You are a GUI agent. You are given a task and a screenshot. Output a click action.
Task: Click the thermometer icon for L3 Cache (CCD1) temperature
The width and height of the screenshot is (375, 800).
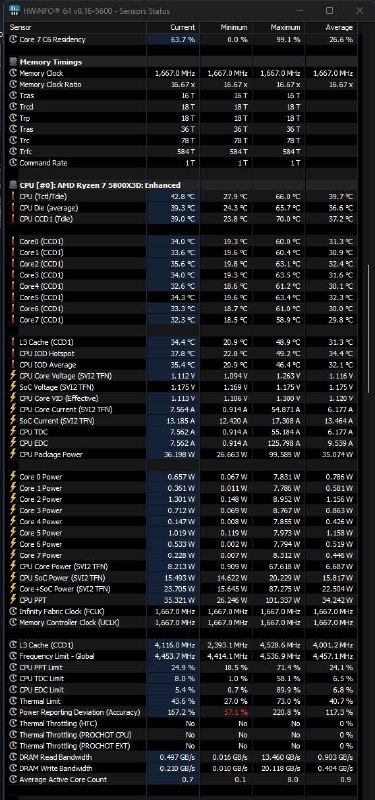13,342
